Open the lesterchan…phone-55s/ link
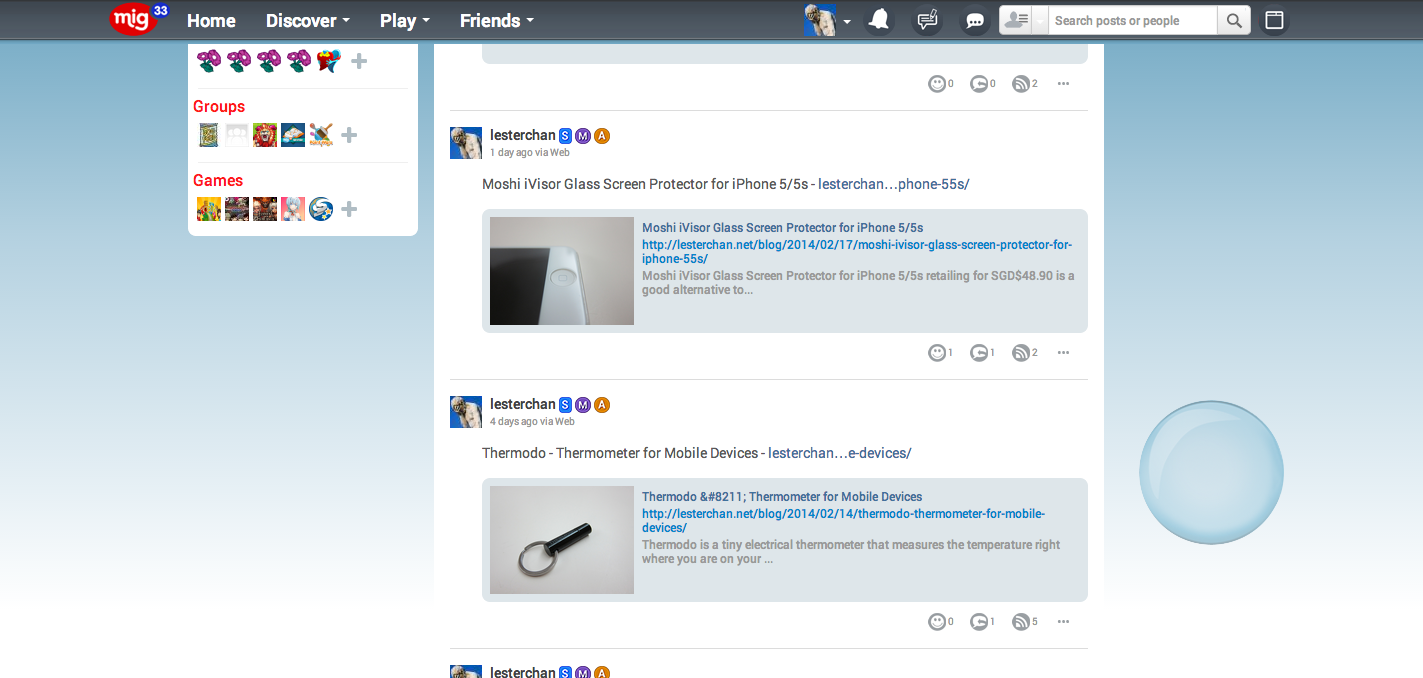Image resolution: width=1423 pixels, height=678 pixels. (x=894, y=184)
